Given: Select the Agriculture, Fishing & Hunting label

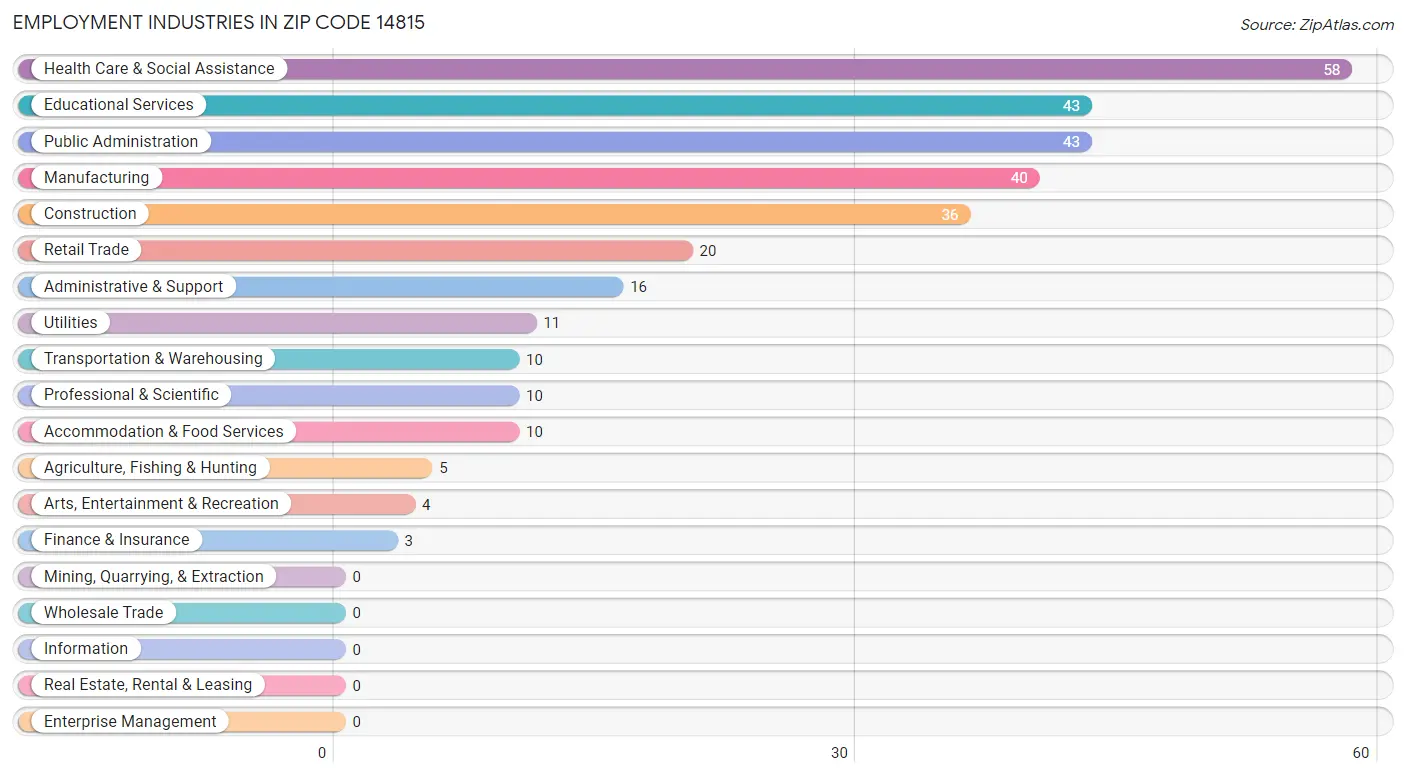Looking at the screenshot, I should tap(150, 468).
